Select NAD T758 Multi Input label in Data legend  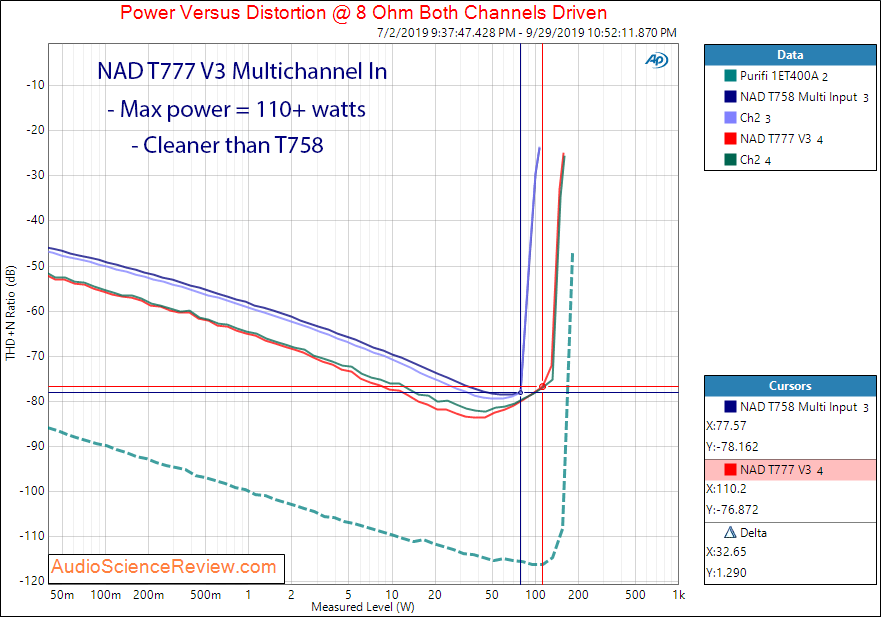[x=804, y=97]
